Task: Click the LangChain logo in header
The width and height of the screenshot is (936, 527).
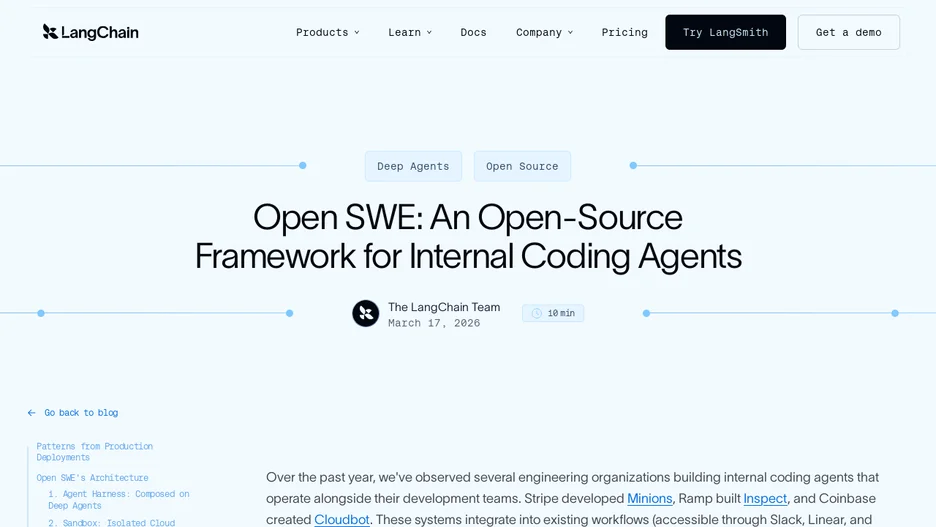Action: pos(90,32)
